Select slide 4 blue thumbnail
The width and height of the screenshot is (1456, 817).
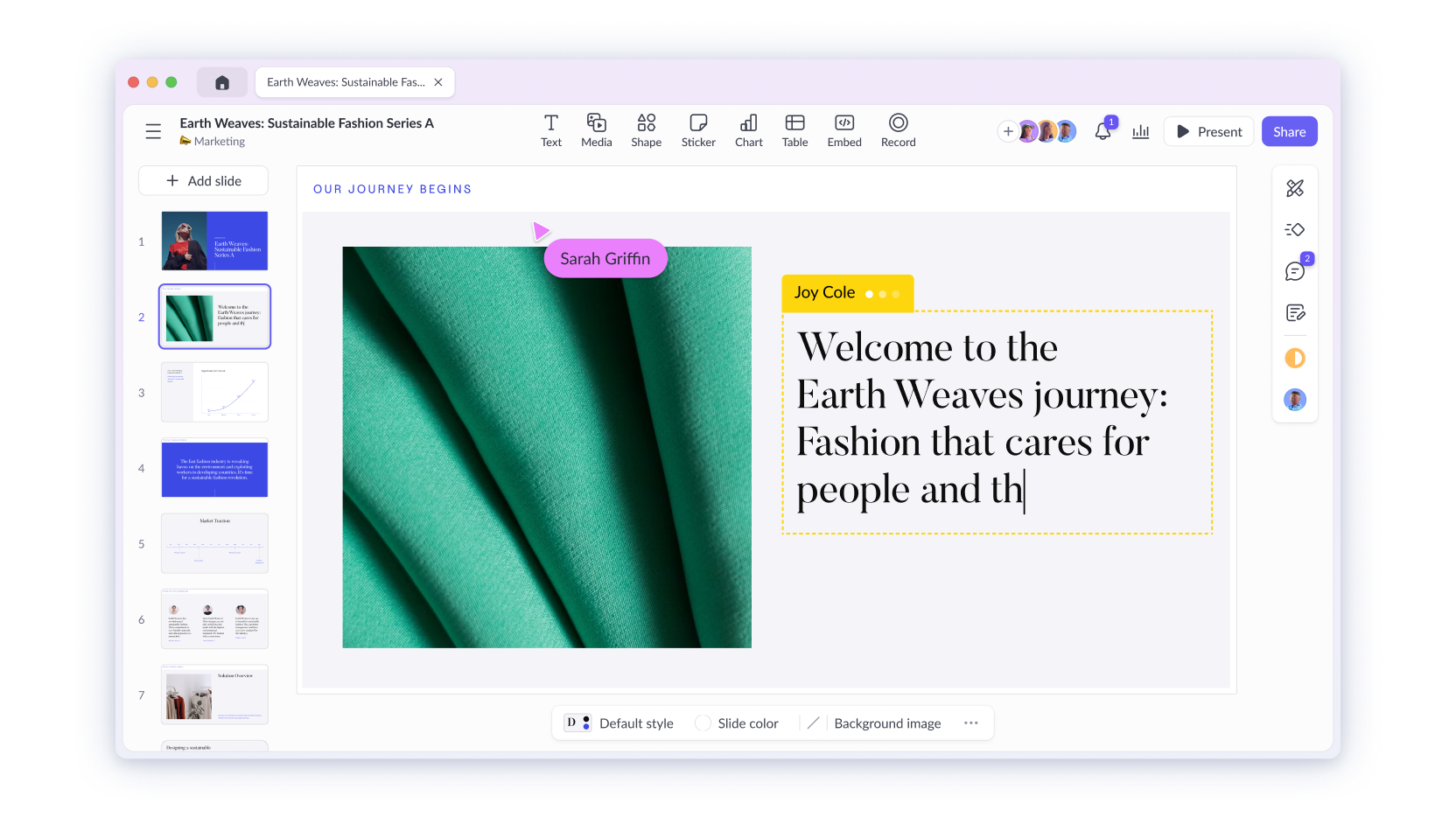coord(214,468)
